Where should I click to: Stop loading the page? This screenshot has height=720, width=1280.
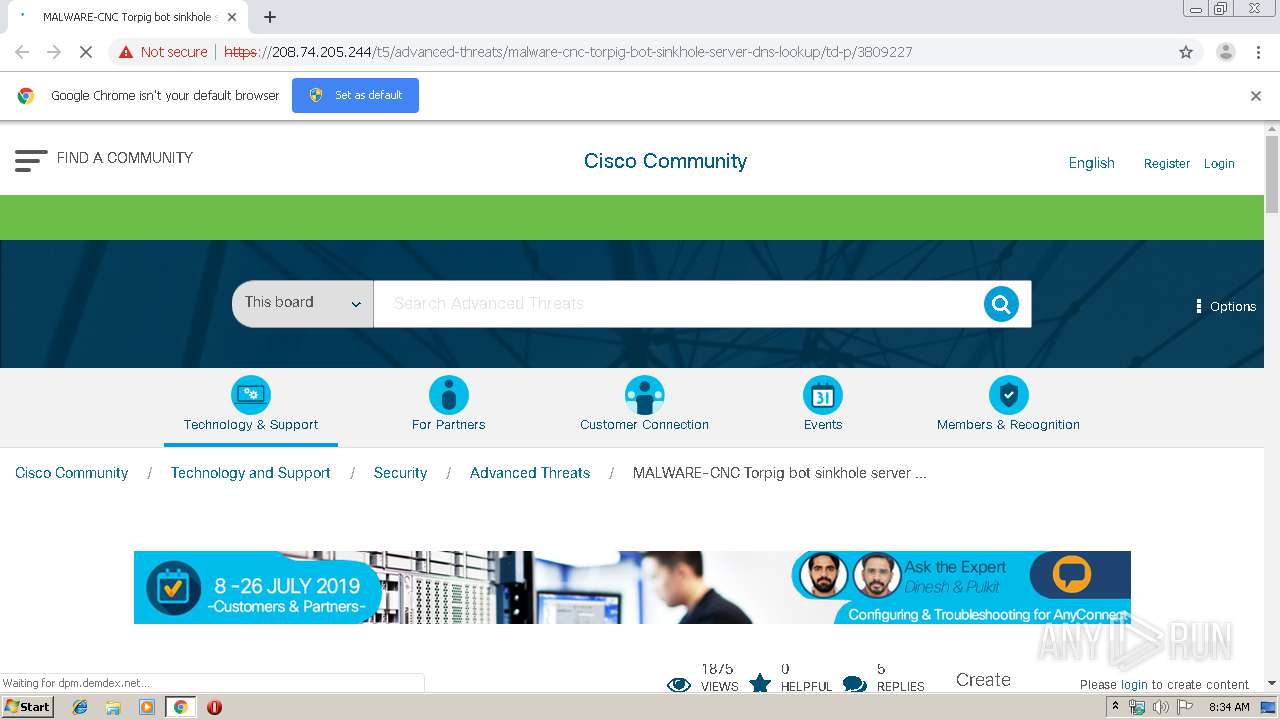click(x=86, y=52)
